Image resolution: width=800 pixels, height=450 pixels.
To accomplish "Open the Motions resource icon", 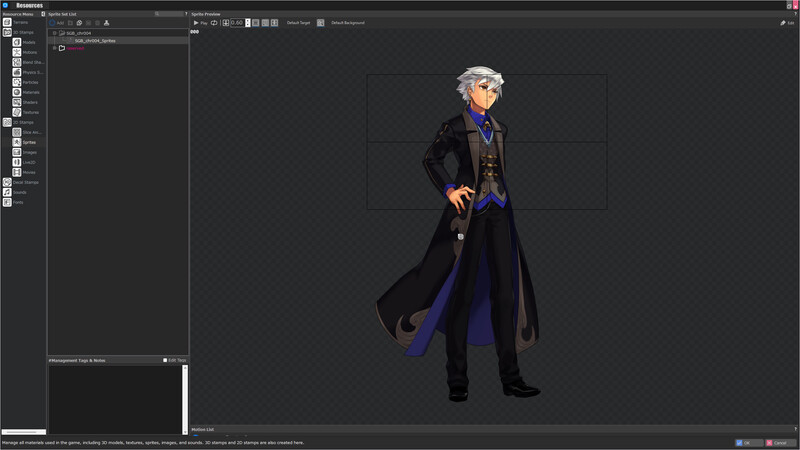I will coord(17,52).
